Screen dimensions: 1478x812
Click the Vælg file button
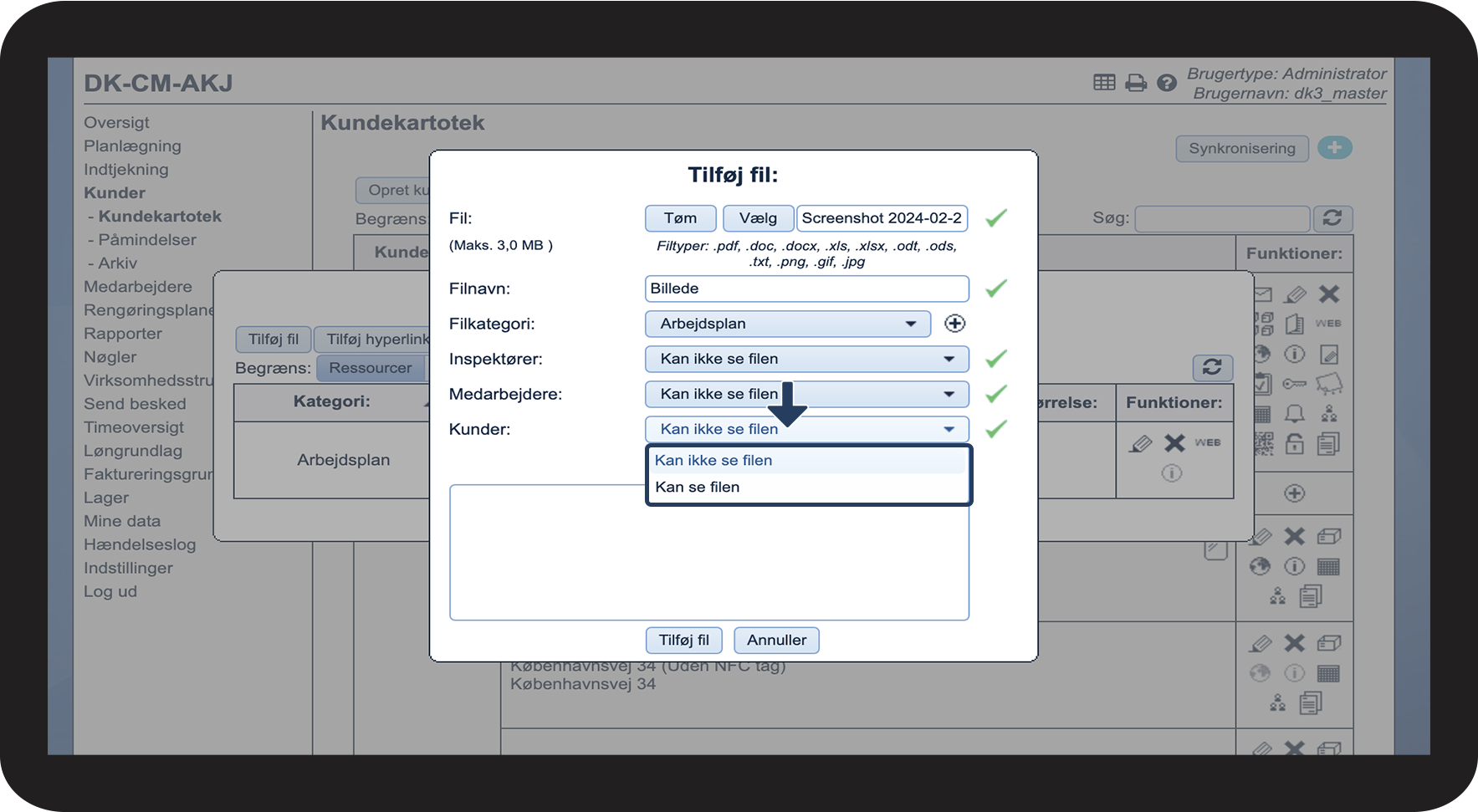tap(758, 218)
